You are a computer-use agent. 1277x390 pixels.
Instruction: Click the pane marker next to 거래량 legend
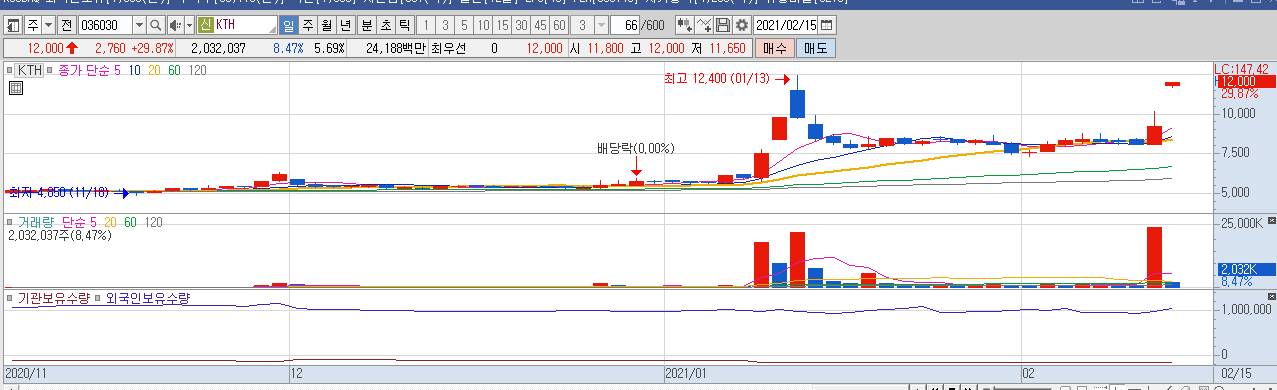pos(11,221)
